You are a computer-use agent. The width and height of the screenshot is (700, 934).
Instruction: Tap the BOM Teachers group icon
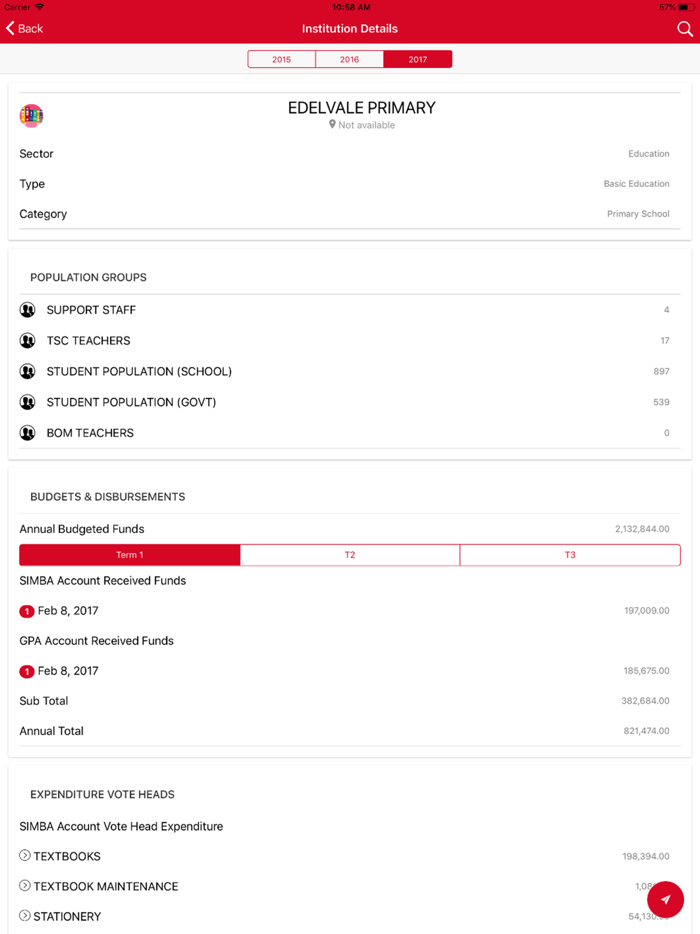tap(28, 433)
